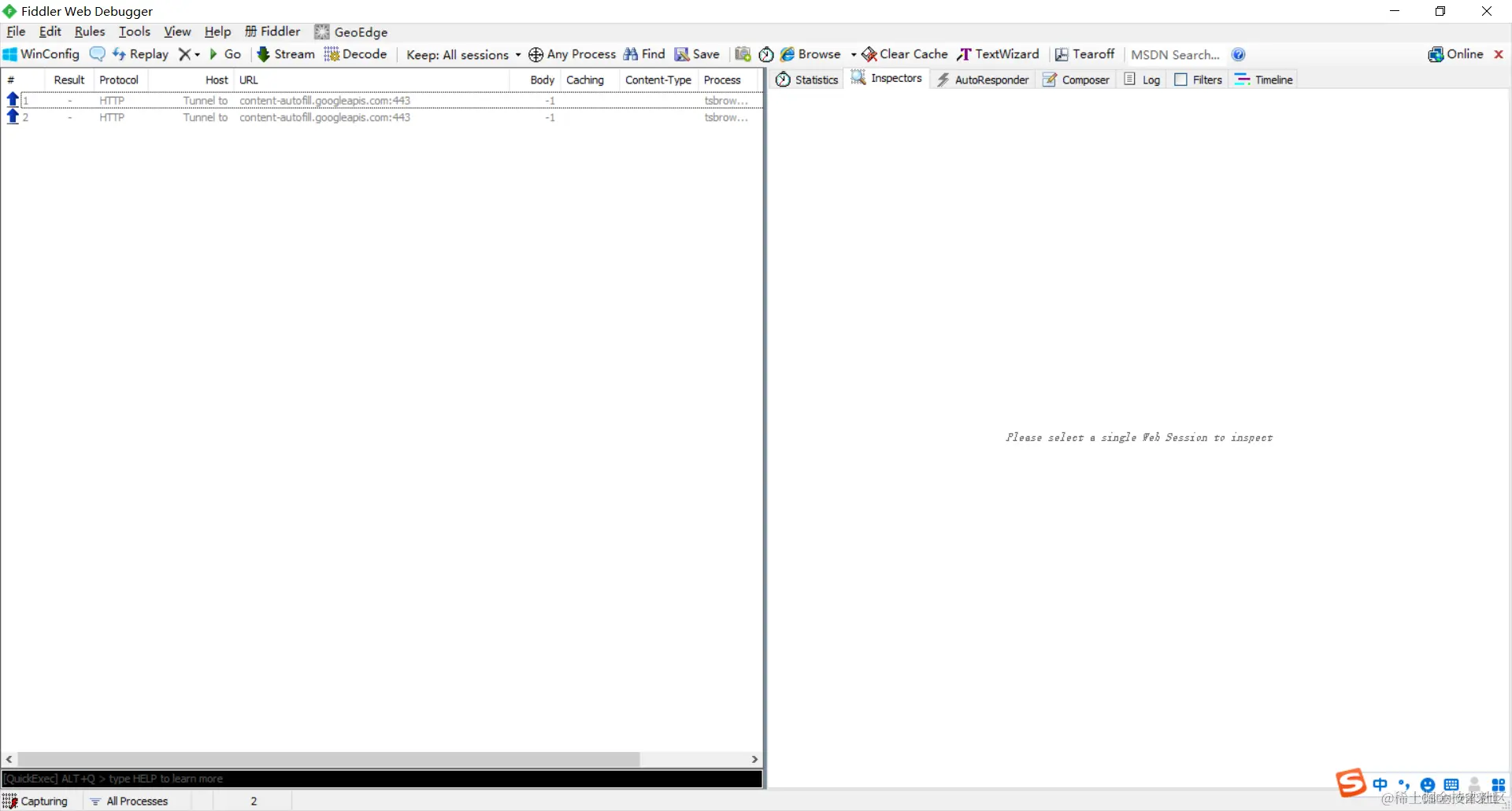Screen dimensions: 1512x811
Task: Open the Keep: All sessions dropdown
Action: click(x=463, y=55)
